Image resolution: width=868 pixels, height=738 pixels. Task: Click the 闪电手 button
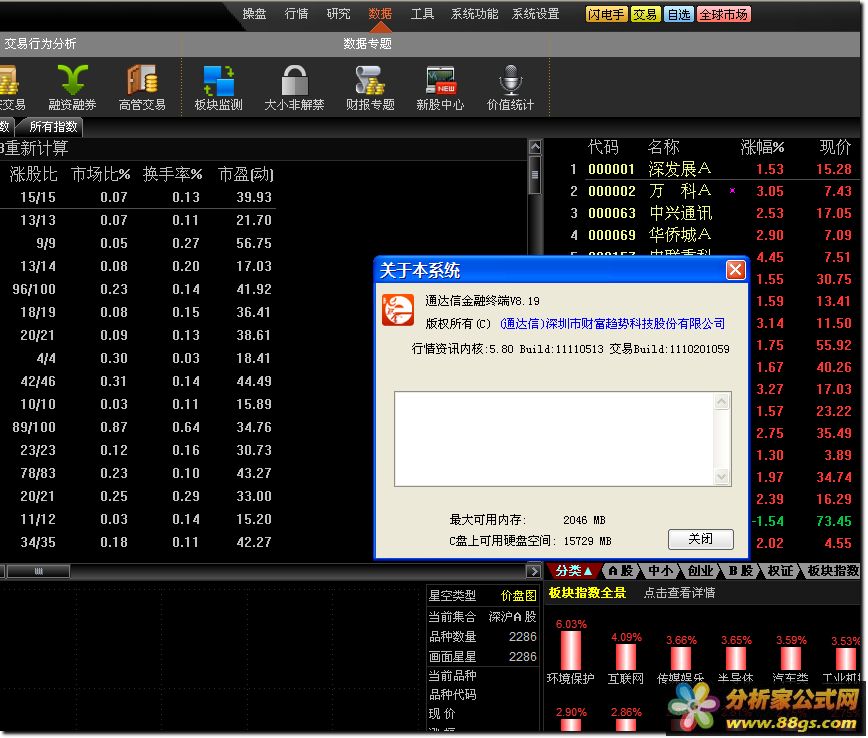point(606,14)
